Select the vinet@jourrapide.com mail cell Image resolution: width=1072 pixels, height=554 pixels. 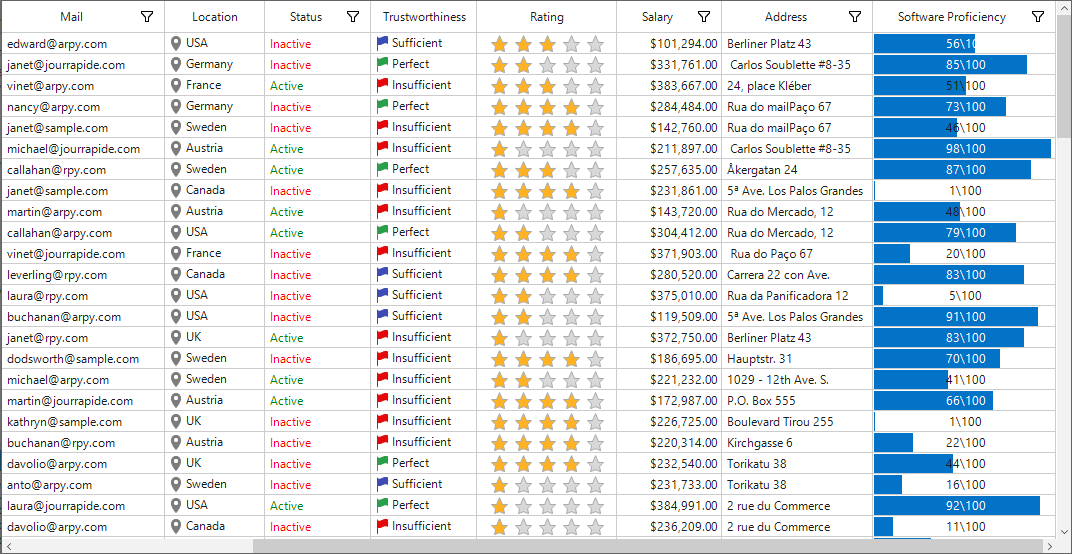coord(83,254)
